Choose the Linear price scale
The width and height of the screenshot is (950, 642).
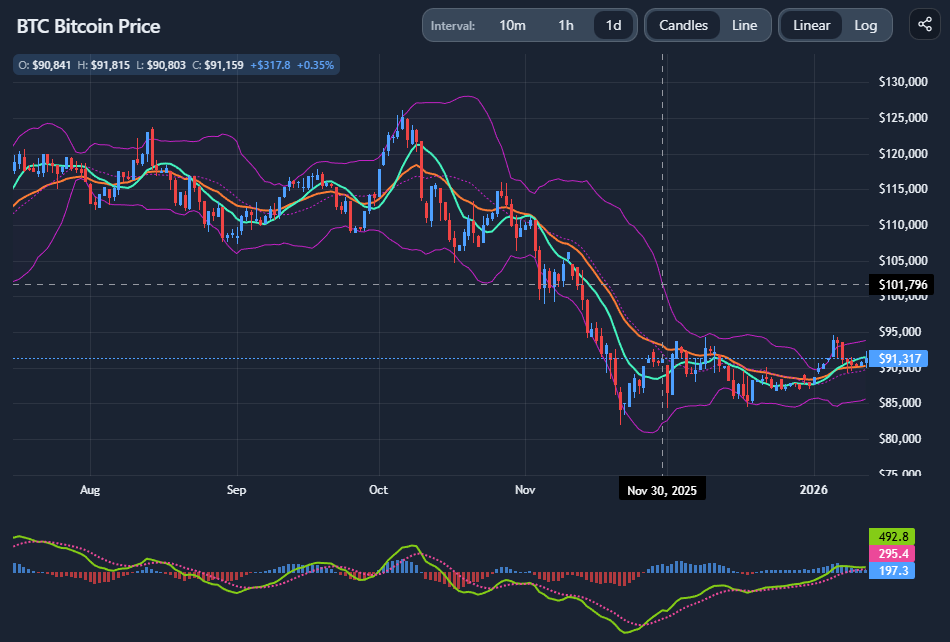coord(811,25)
